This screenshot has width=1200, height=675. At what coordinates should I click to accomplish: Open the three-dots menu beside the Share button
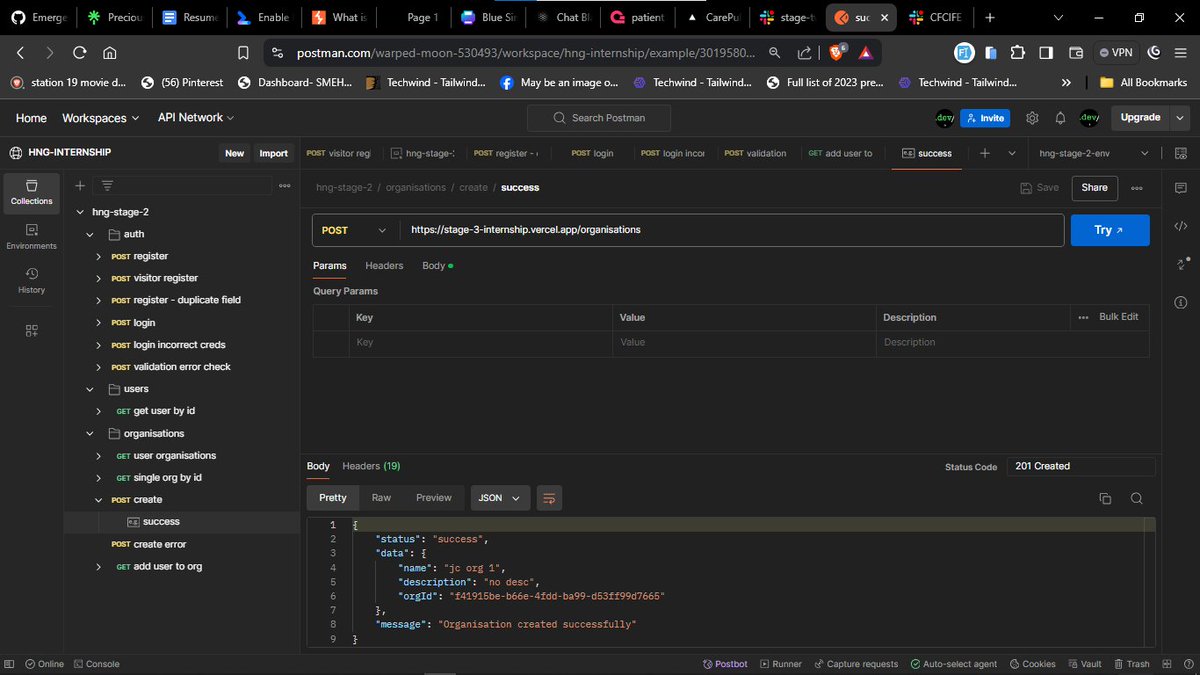pyautogui.click(x=1137, y=187)
